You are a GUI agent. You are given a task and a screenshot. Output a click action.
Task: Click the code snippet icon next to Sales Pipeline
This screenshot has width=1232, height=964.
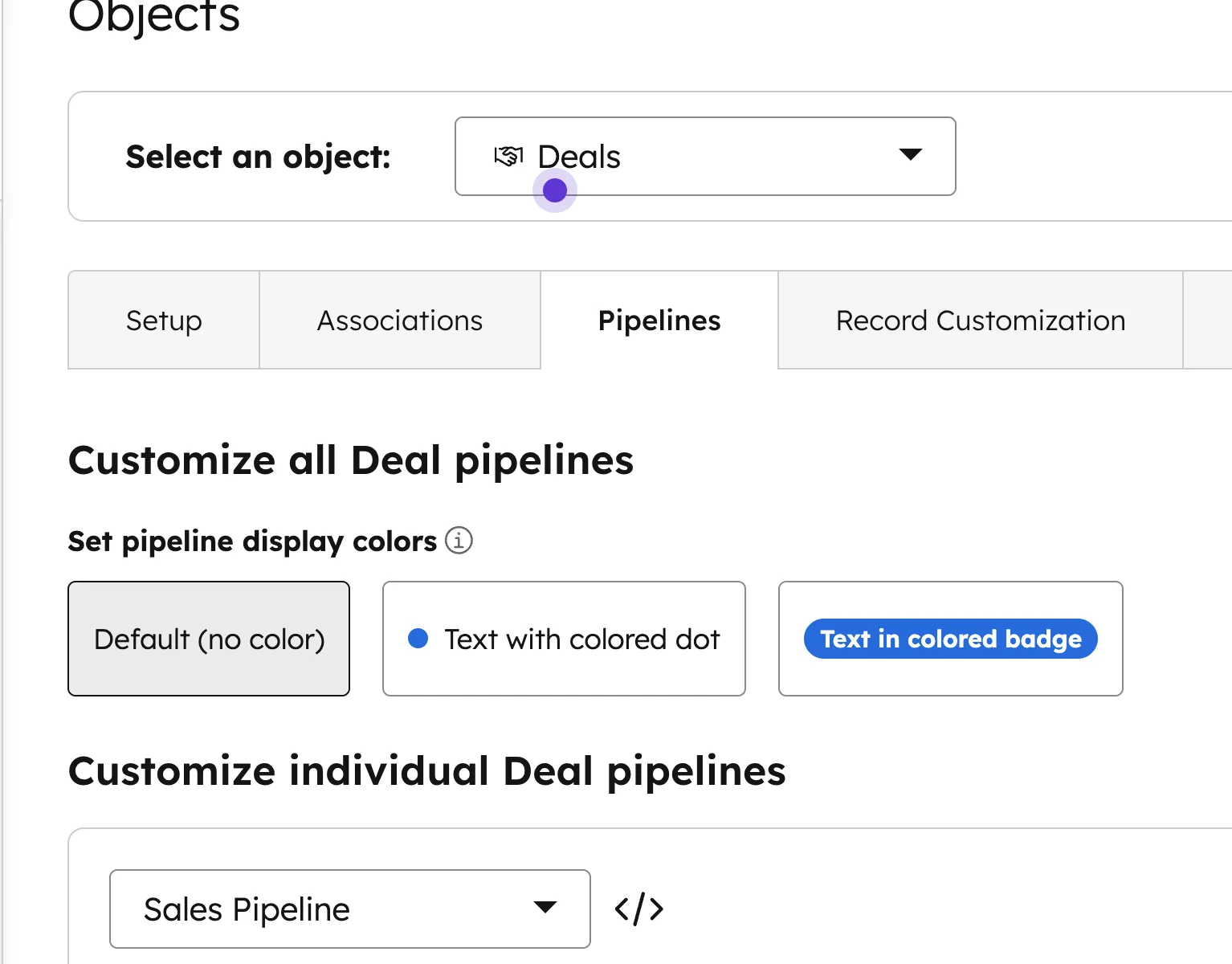pyautogui.click(x=638, y=909)
